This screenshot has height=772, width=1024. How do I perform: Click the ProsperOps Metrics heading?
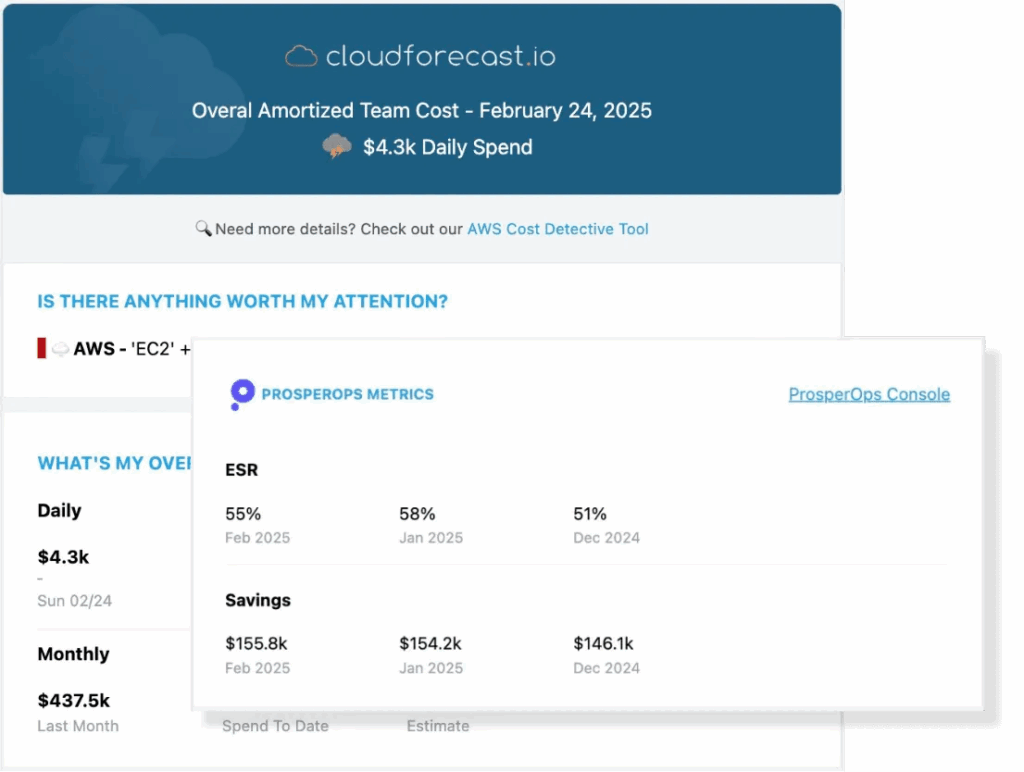coord(347,394)
